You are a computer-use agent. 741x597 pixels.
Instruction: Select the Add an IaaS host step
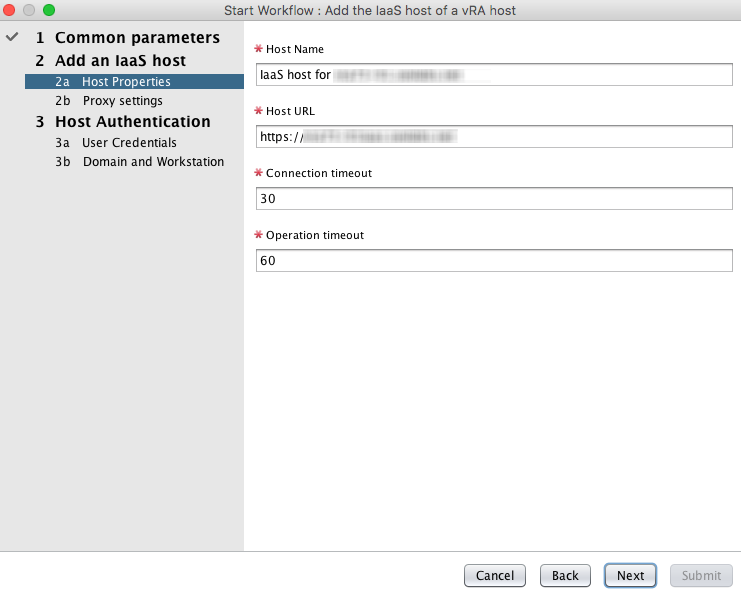[x=111, y=61]
